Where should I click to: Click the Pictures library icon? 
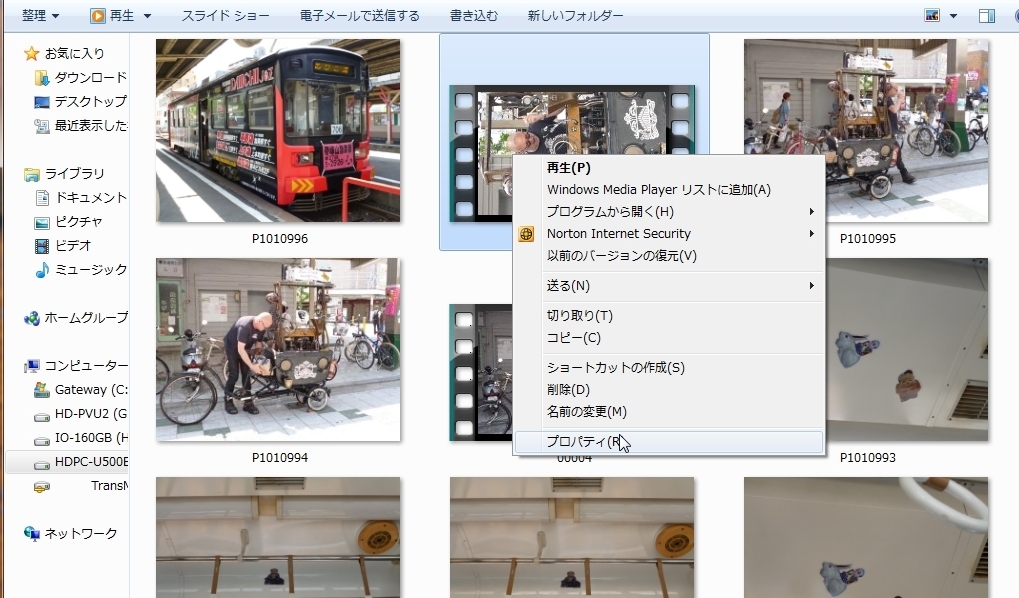(x=42, y=222)
